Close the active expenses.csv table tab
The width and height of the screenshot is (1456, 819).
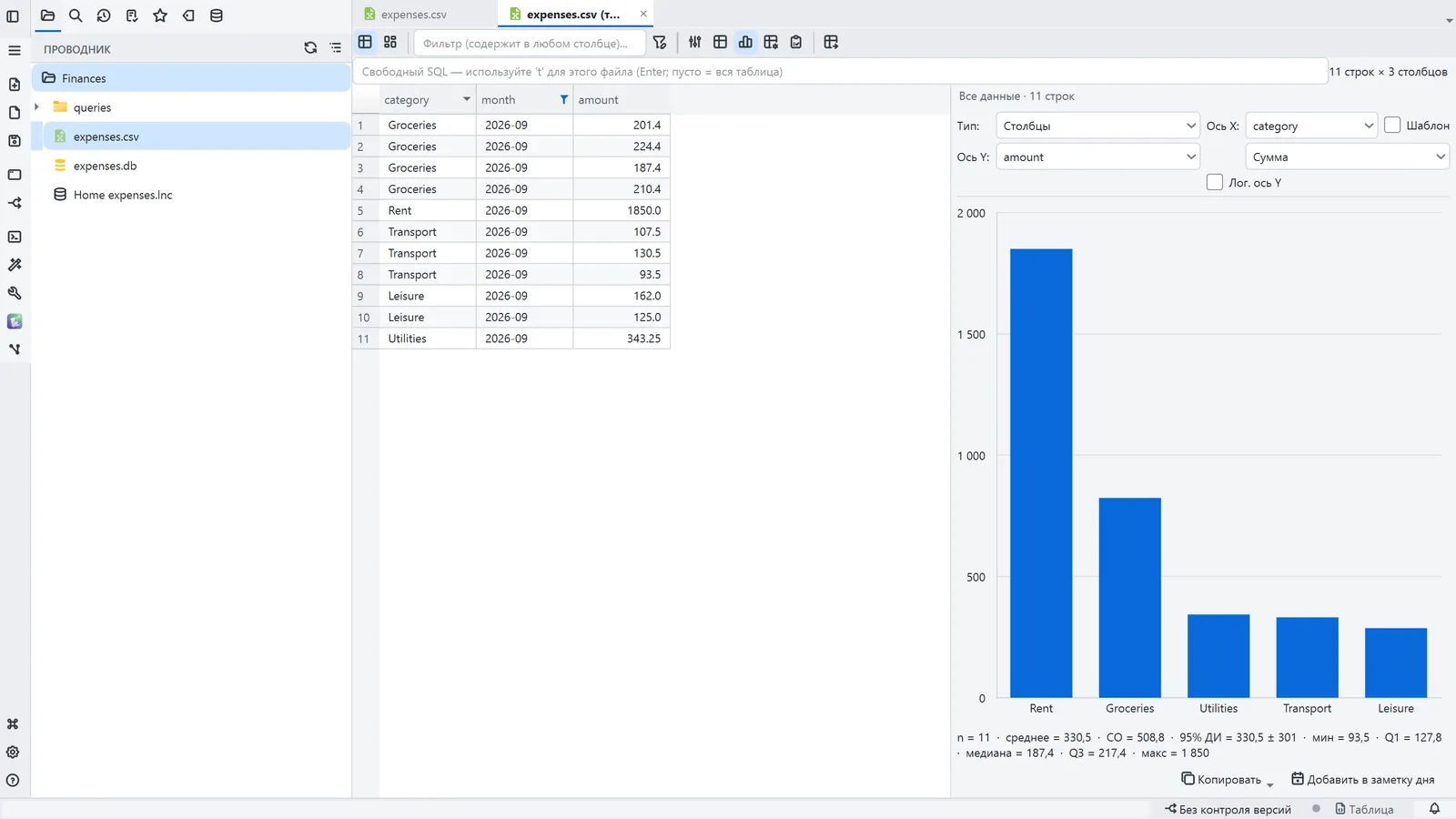(x=643, y=14)
